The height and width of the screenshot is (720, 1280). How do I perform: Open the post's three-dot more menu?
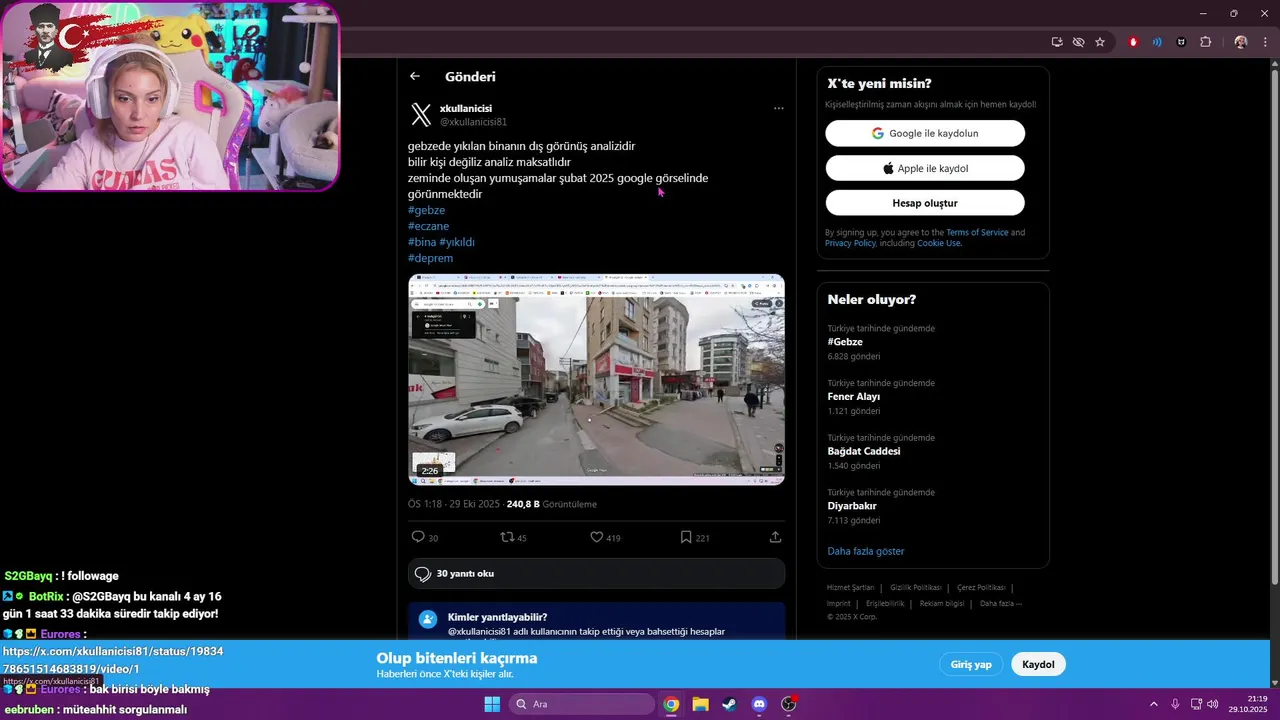pyautogui.click(x=778, y=108)
